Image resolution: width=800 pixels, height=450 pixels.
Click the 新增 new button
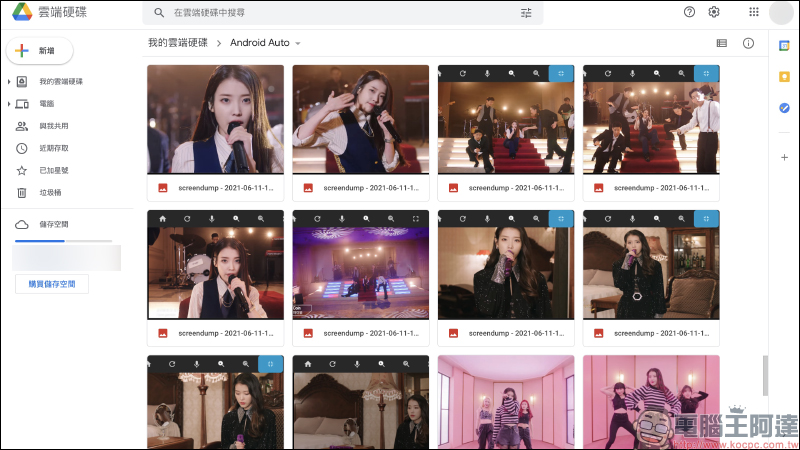tap(39, 51)
